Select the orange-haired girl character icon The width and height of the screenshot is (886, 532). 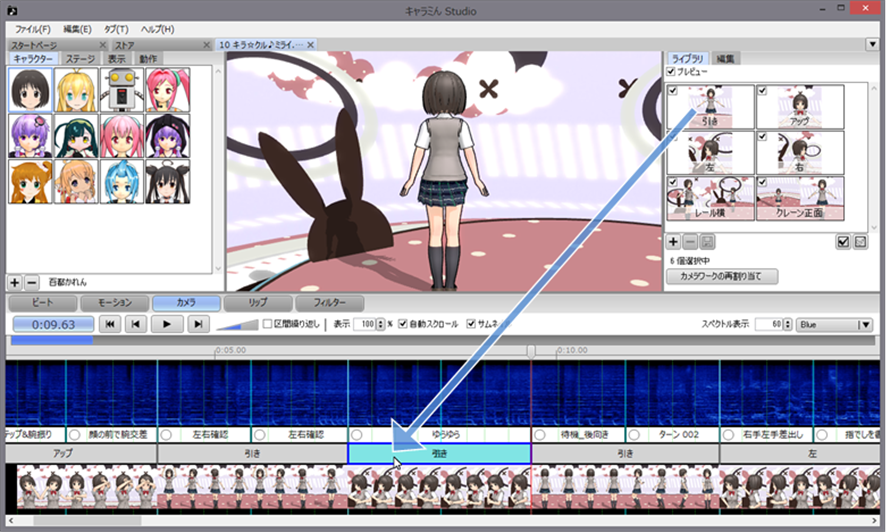[31, 181]
